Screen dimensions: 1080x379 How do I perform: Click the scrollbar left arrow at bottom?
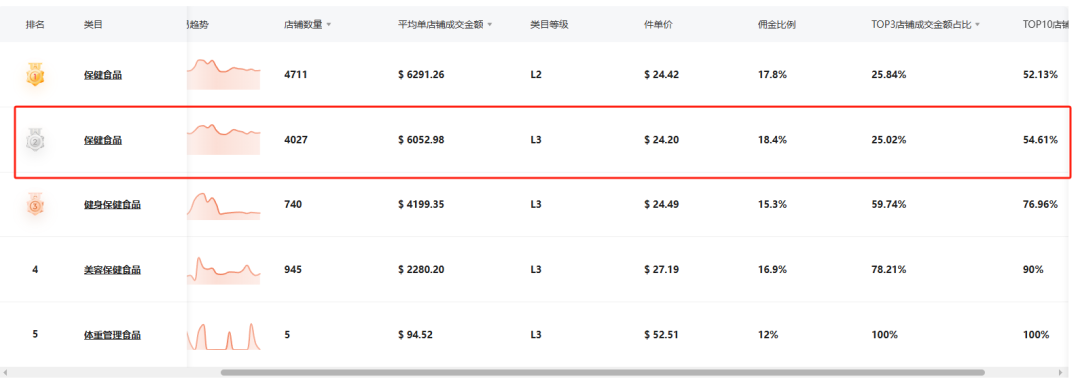(x=6, y=373)
